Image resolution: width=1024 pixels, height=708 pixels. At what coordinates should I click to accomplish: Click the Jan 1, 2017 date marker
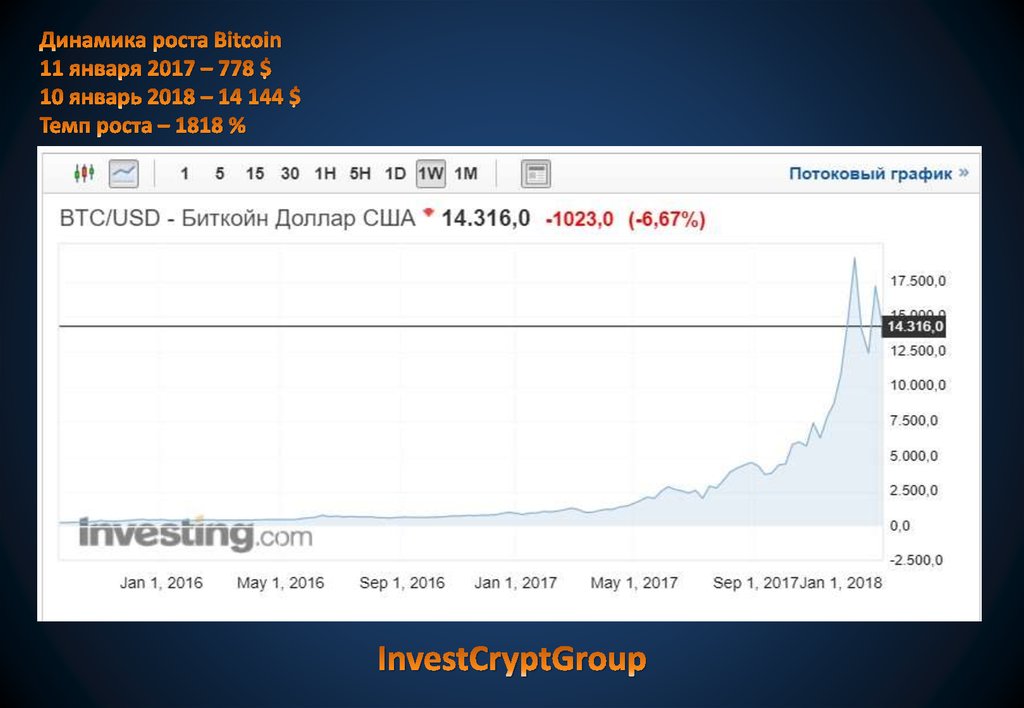[x=515, y=582]
